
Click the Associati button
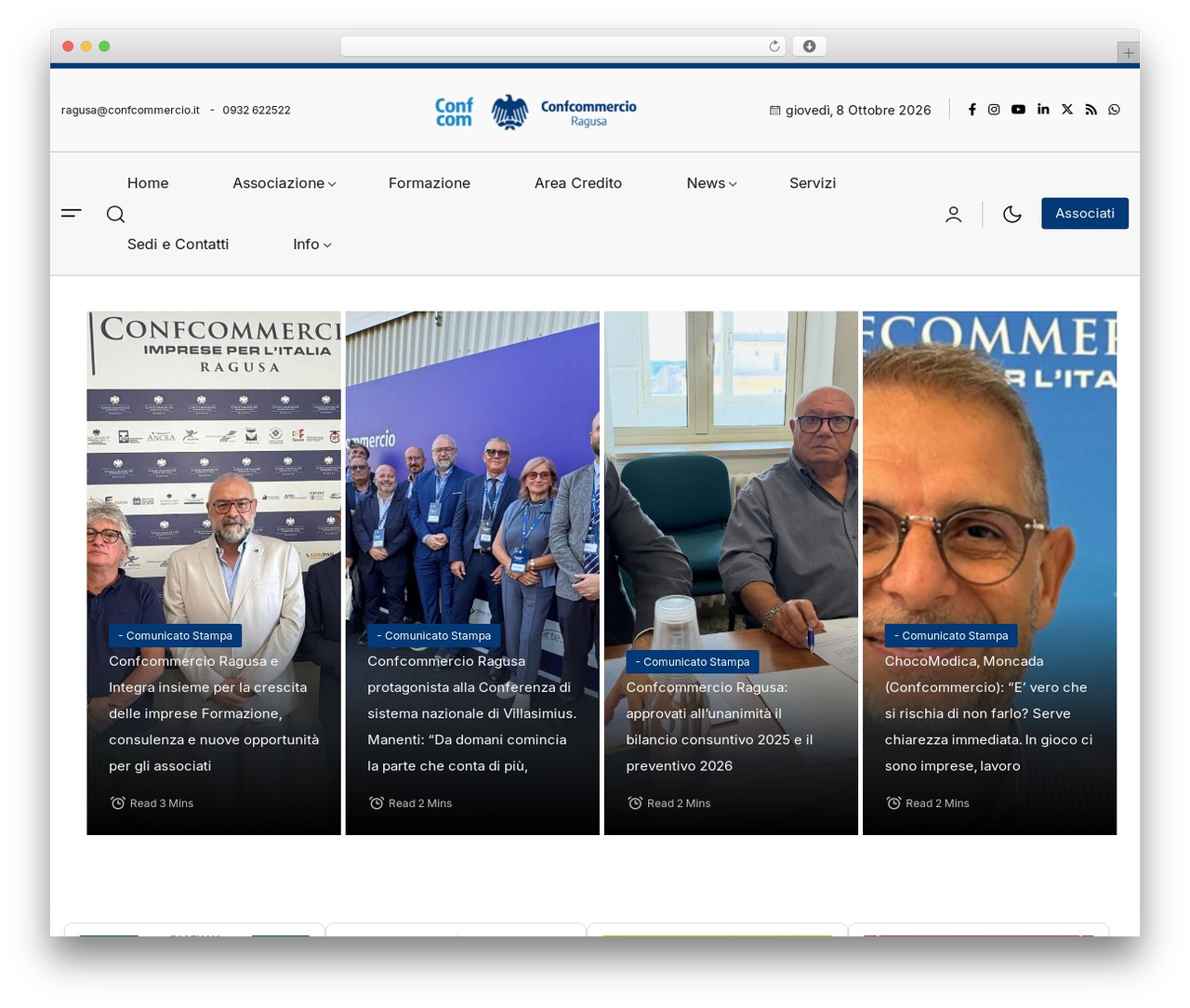1085,213
